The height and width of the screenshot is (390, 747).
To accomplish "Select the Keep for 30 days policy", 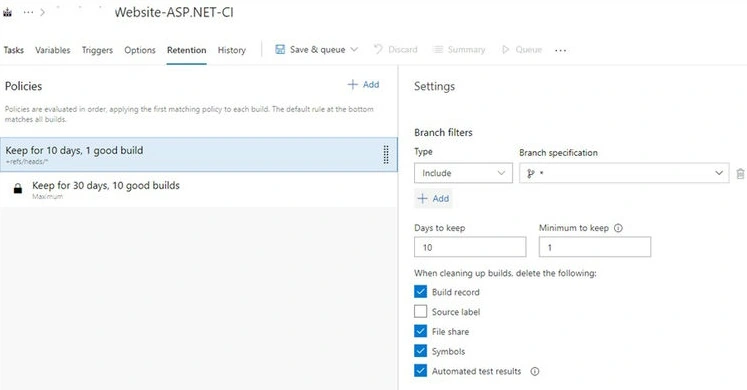I will tap(199, 190).
